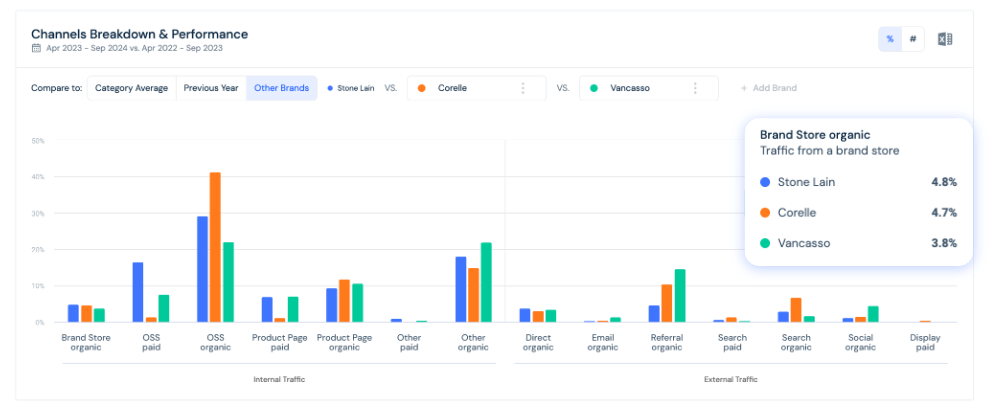Export chart using the Excel icon
This screenshot has width=993, height=411.
click(945, 39)
